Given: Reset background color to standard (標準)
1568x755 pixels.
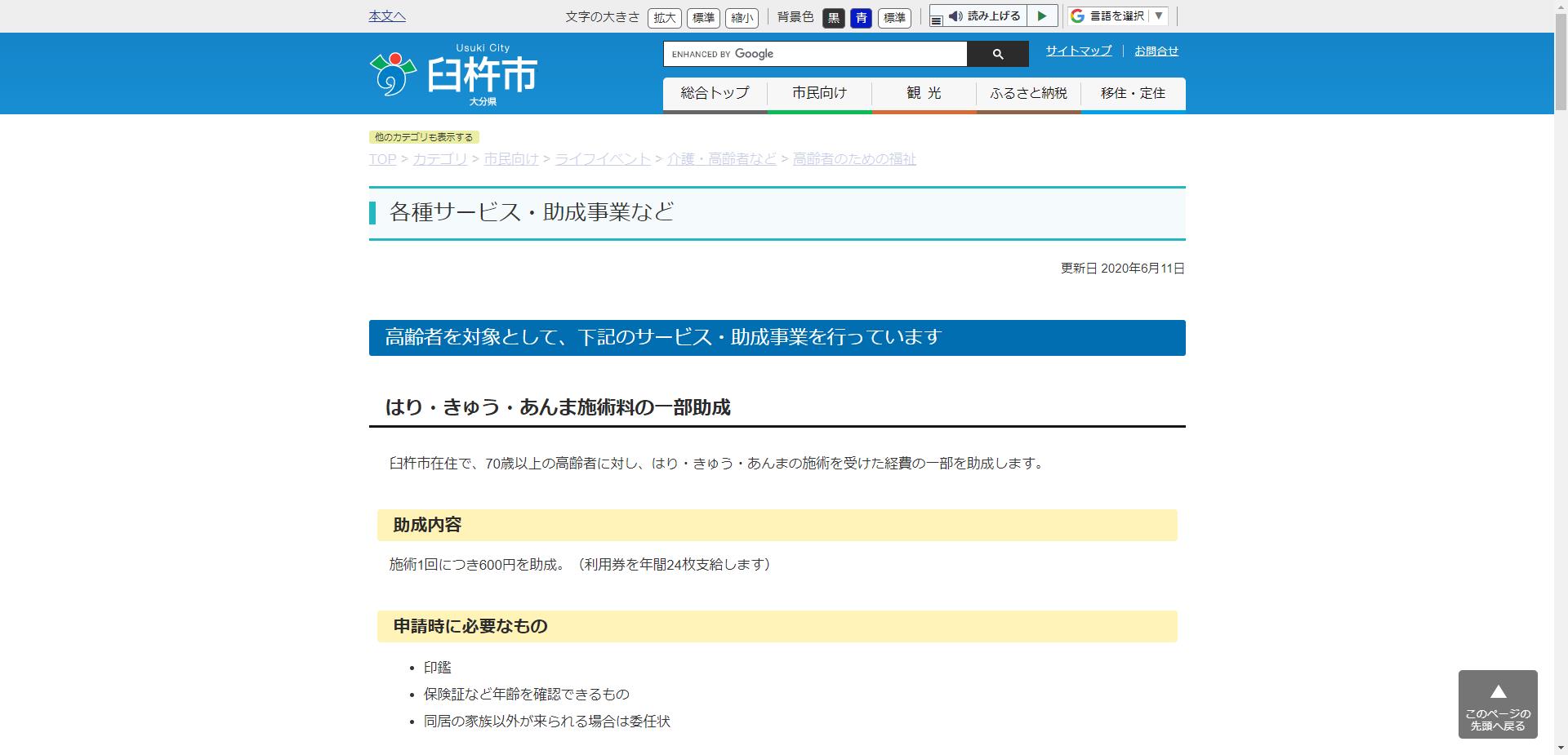Looking at the screenshot, I should (x=894, y=18).
